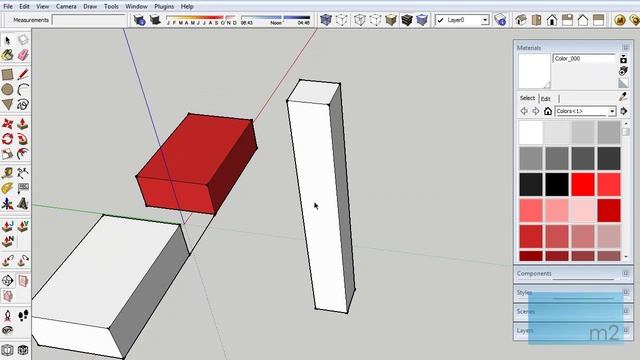Choose the Rotate tool
This screenshot has width=640, height=360.
(x=7, y=139)
